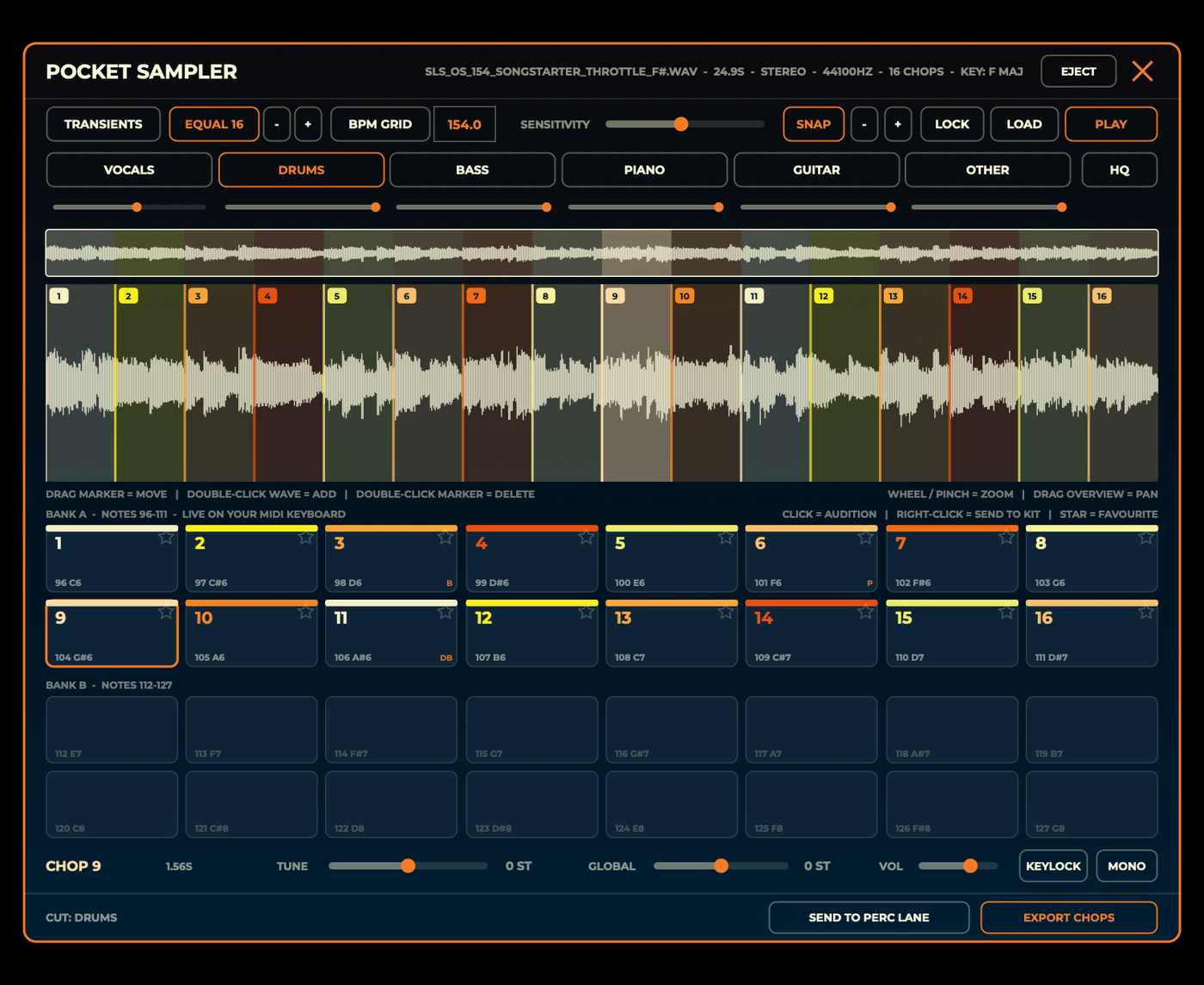1204x985 pixels.
Task: Switch to TRANSIENTS chop mode
Action: click(103, 124)
